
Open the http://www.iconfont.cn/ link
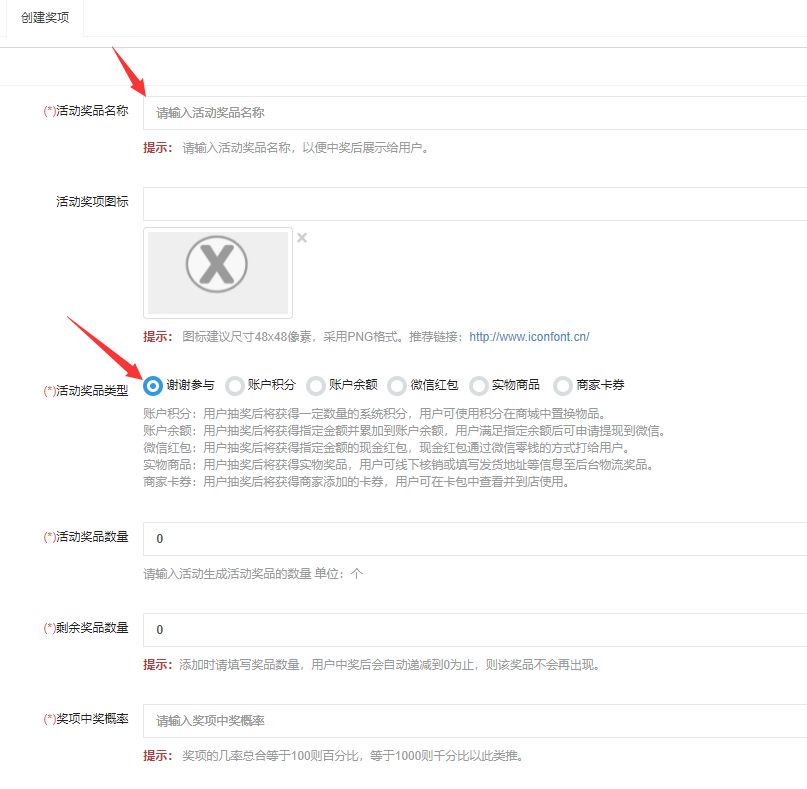tap(529, 337)
